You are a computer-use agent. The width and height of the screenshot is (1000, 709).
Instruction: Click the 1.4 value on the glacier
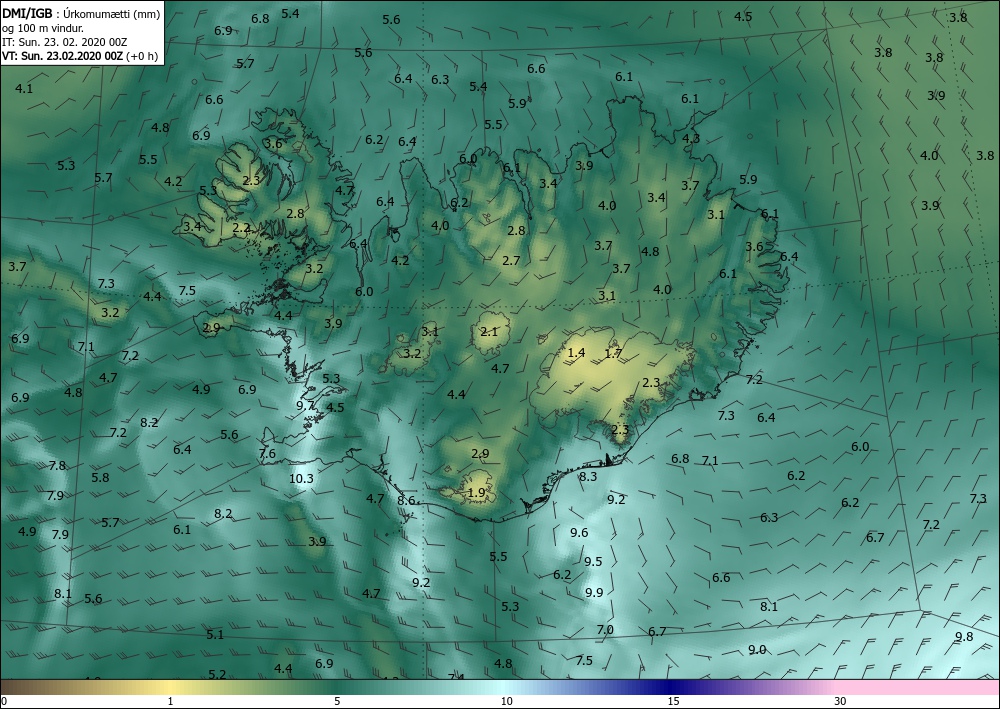pos(576,353)
